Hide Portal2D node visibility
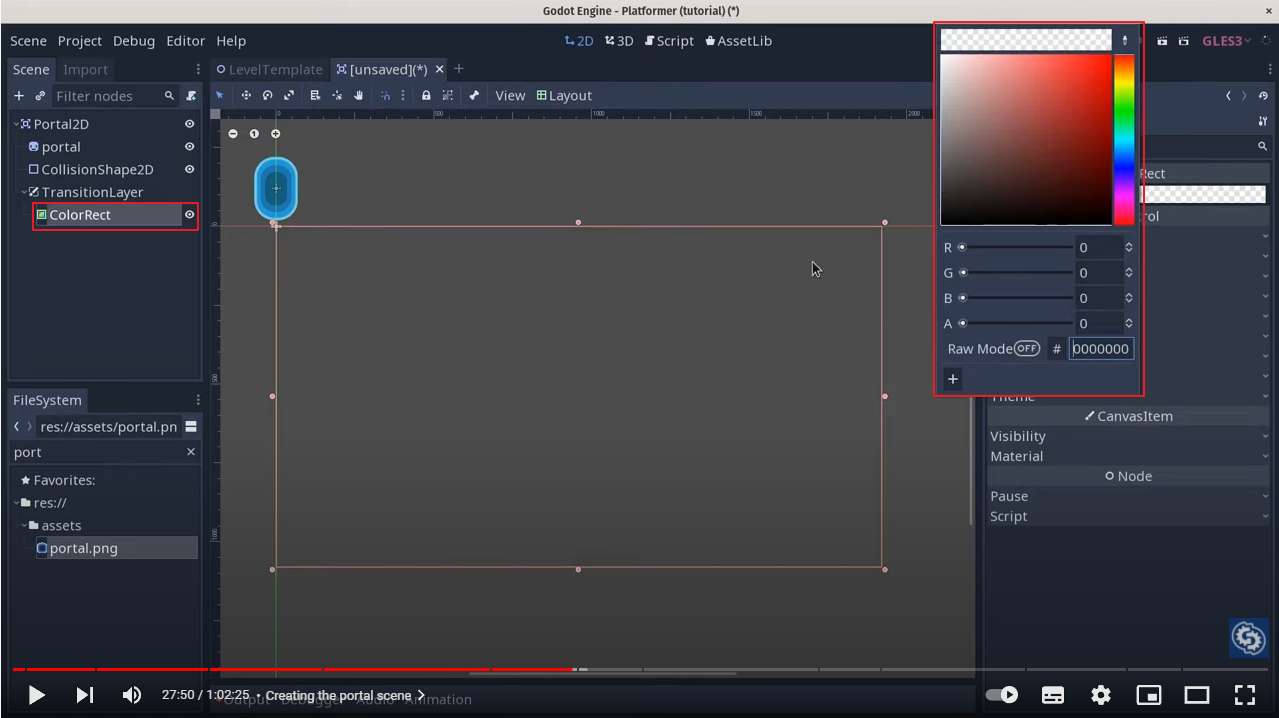The width and height of the screenshot is (1279, 718). tap(189, 124)
